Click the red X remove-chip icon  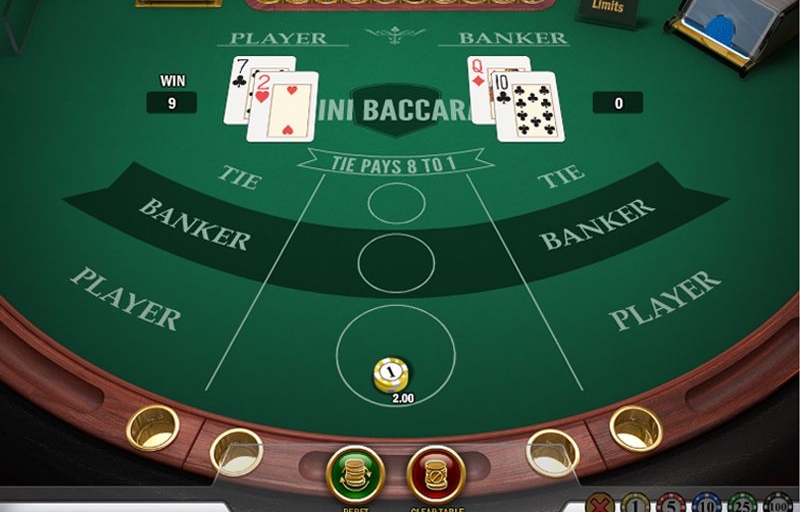click(599, 503)
